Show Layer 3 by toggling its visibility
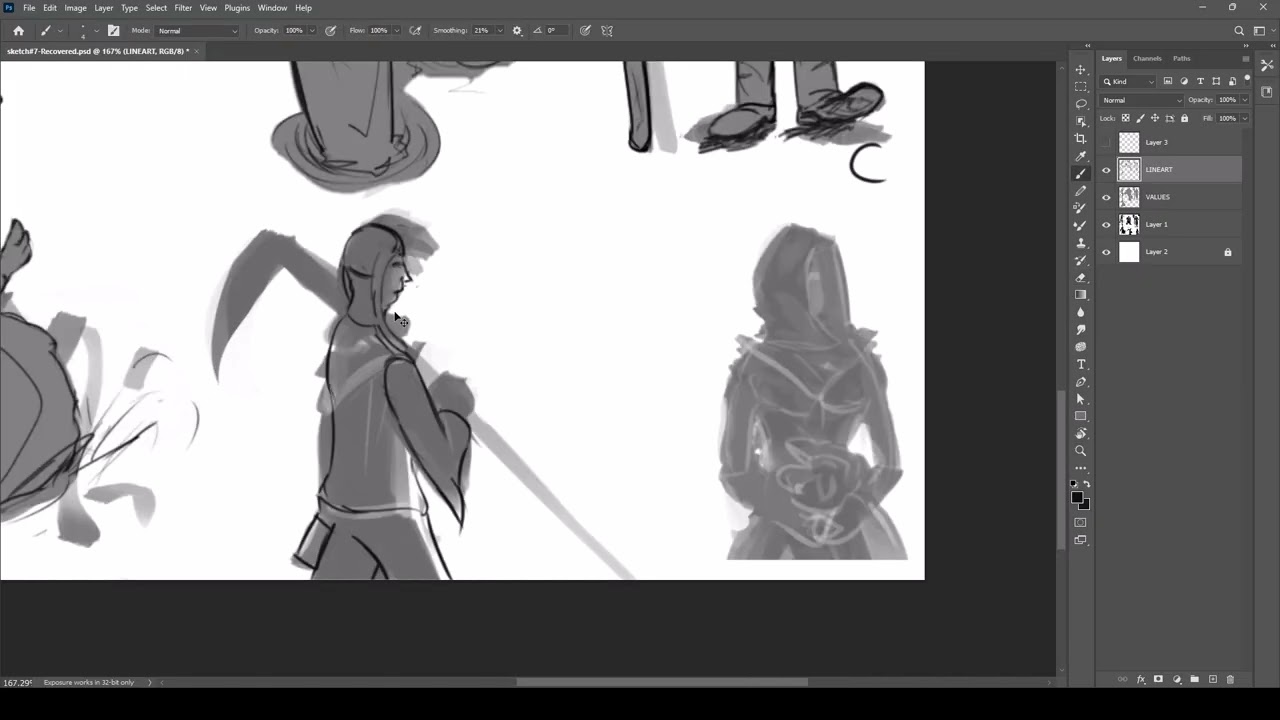This screenshot has height=720, width=1280. click(1106, 143)
